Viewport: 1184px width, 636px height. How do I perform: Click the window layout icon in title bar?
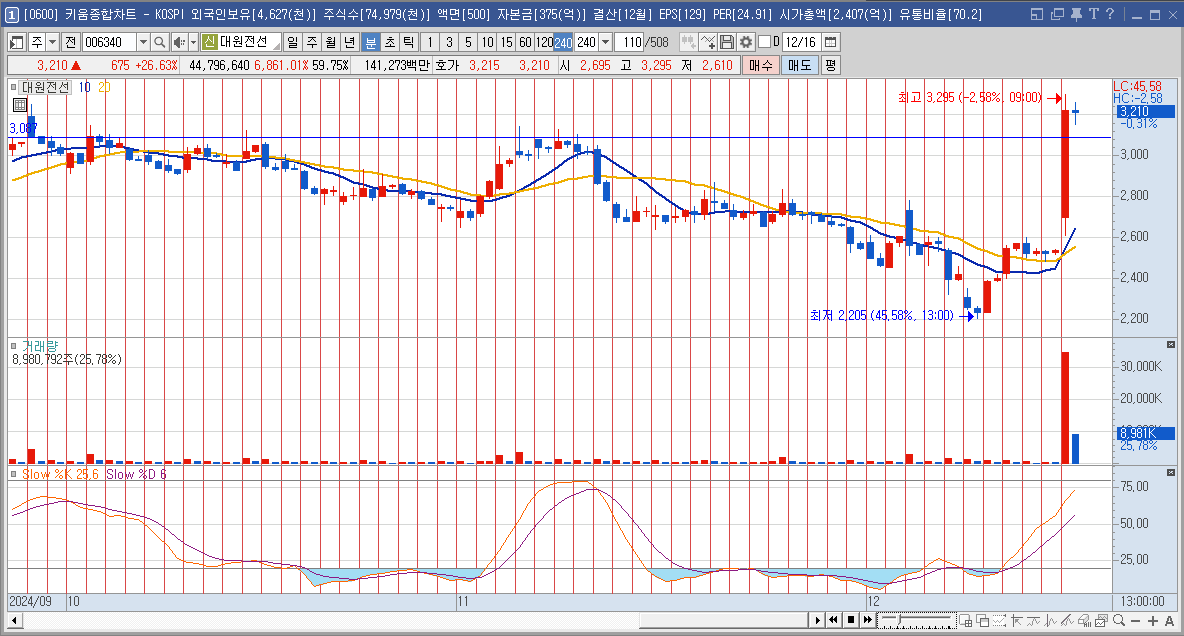click(x=1037, y=14)
